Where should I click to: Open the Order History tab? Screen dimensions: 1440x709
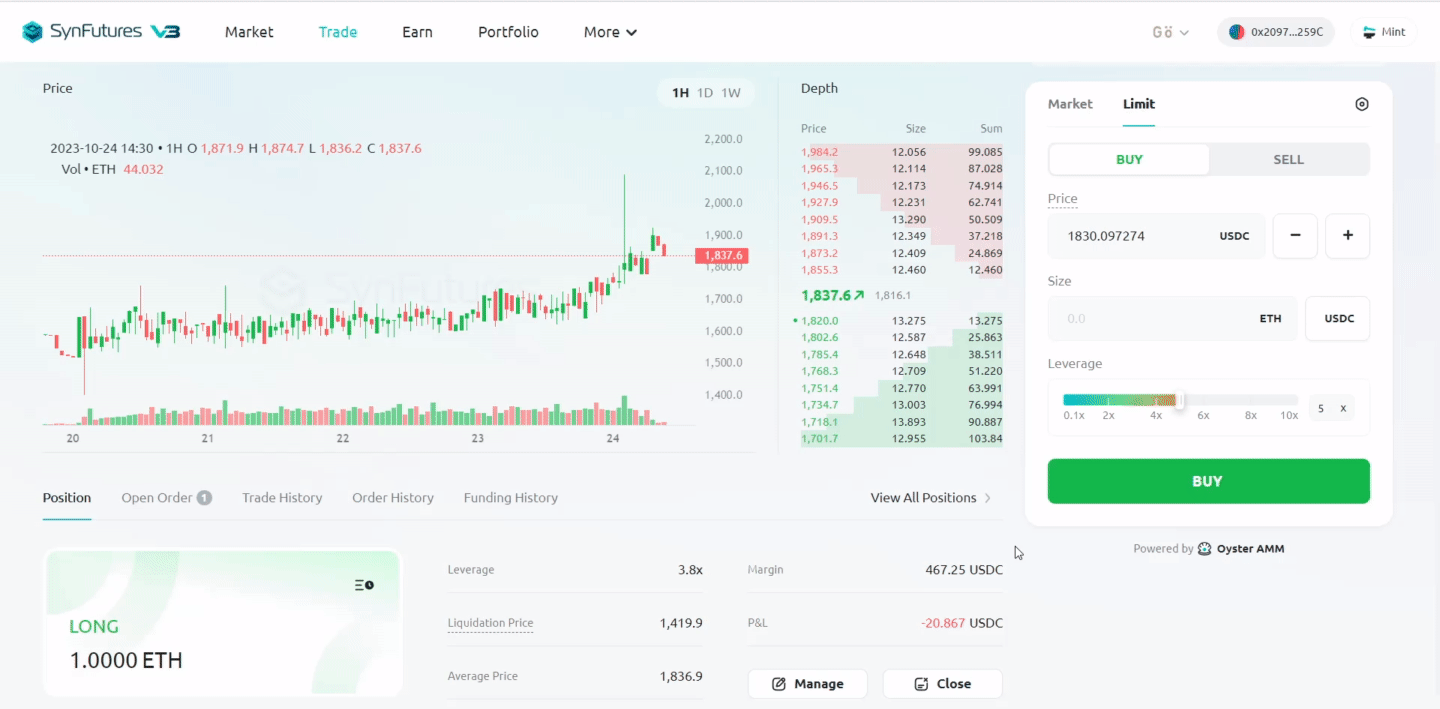[393, 498]
